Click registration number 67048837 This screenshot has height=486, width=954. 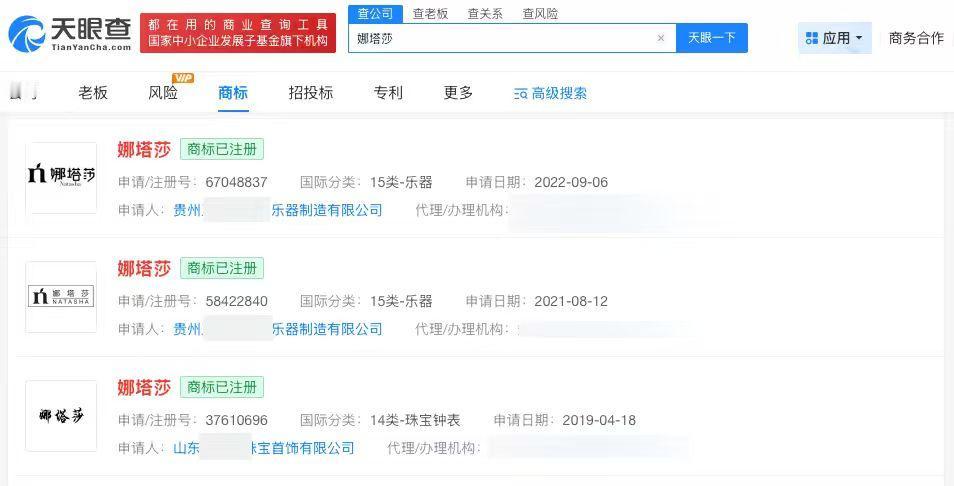(237, 182)
